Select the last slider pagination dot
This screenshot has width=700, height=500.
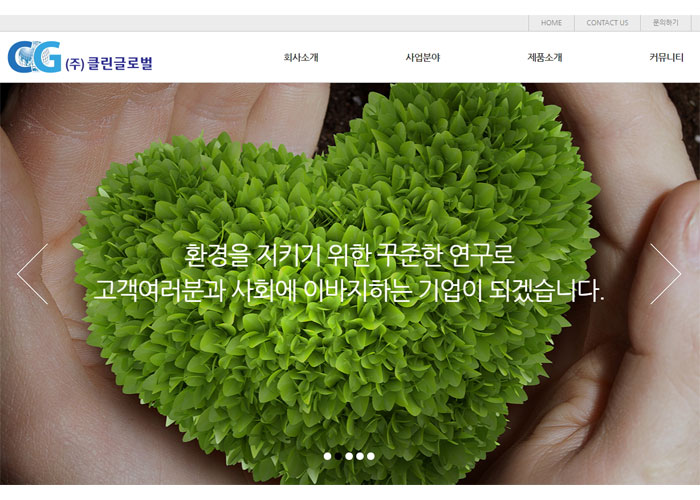click(371, 456)
